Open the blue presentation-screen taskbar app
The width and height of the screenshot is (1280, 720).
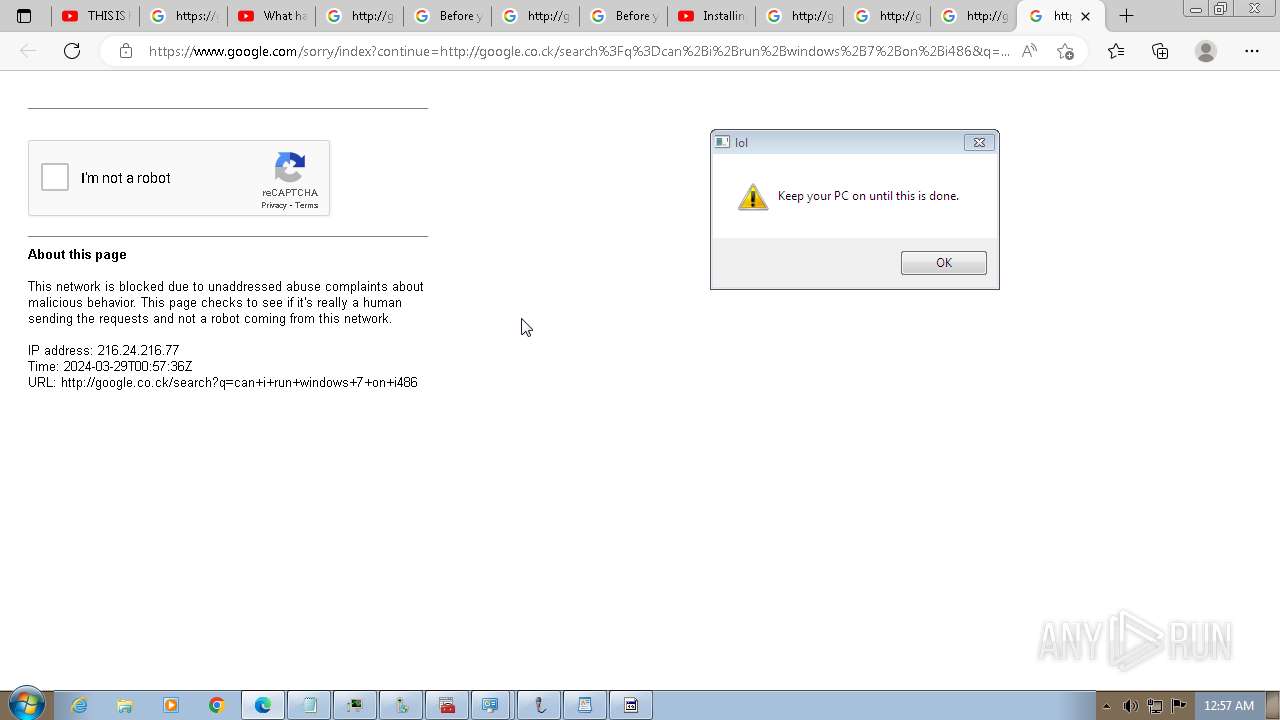(x=490, y=705)
